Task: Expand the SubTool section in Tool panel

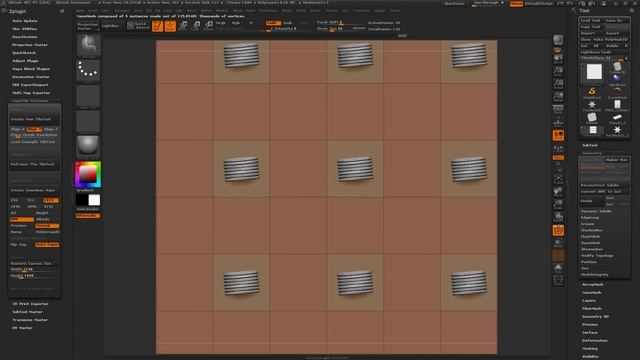Action: click(590, 145)
